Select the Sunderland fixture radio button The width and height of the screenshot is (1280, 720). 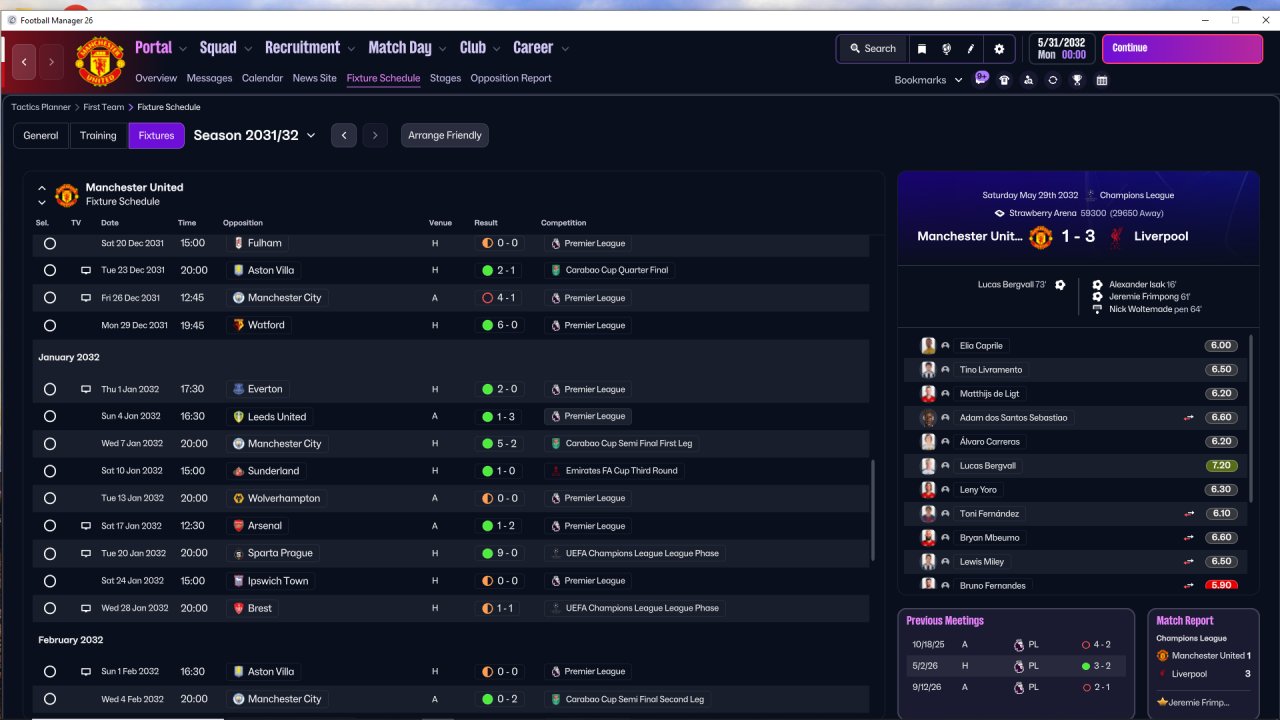pos(50,471)
